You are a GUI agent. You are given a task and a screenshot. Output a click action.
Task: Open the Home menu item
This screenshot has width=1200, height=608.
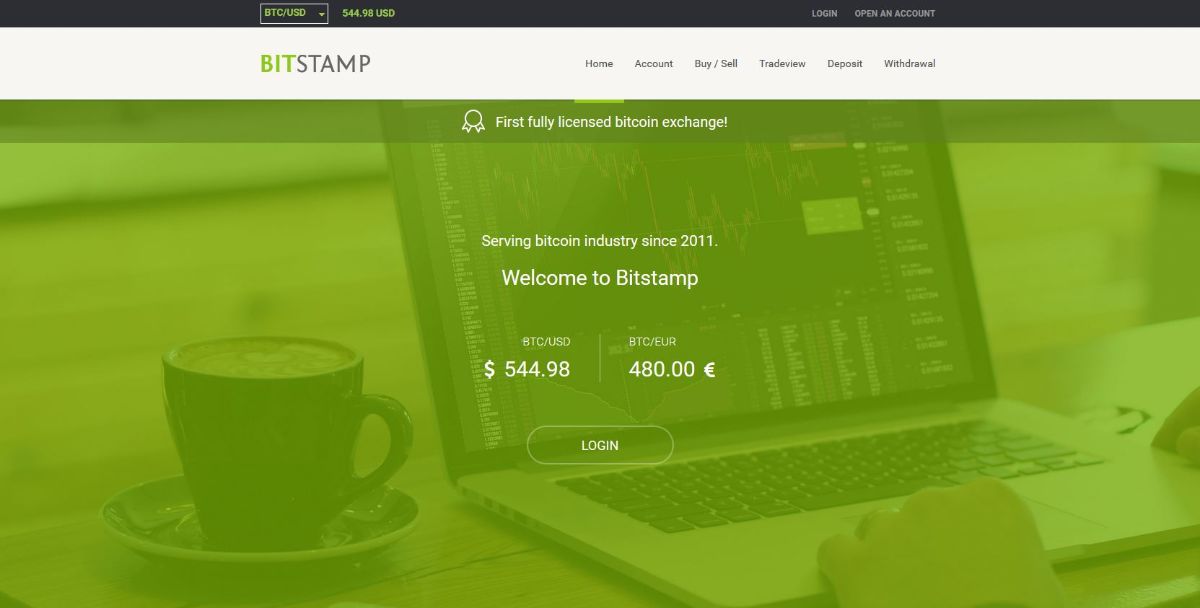(x=599, y=64)
